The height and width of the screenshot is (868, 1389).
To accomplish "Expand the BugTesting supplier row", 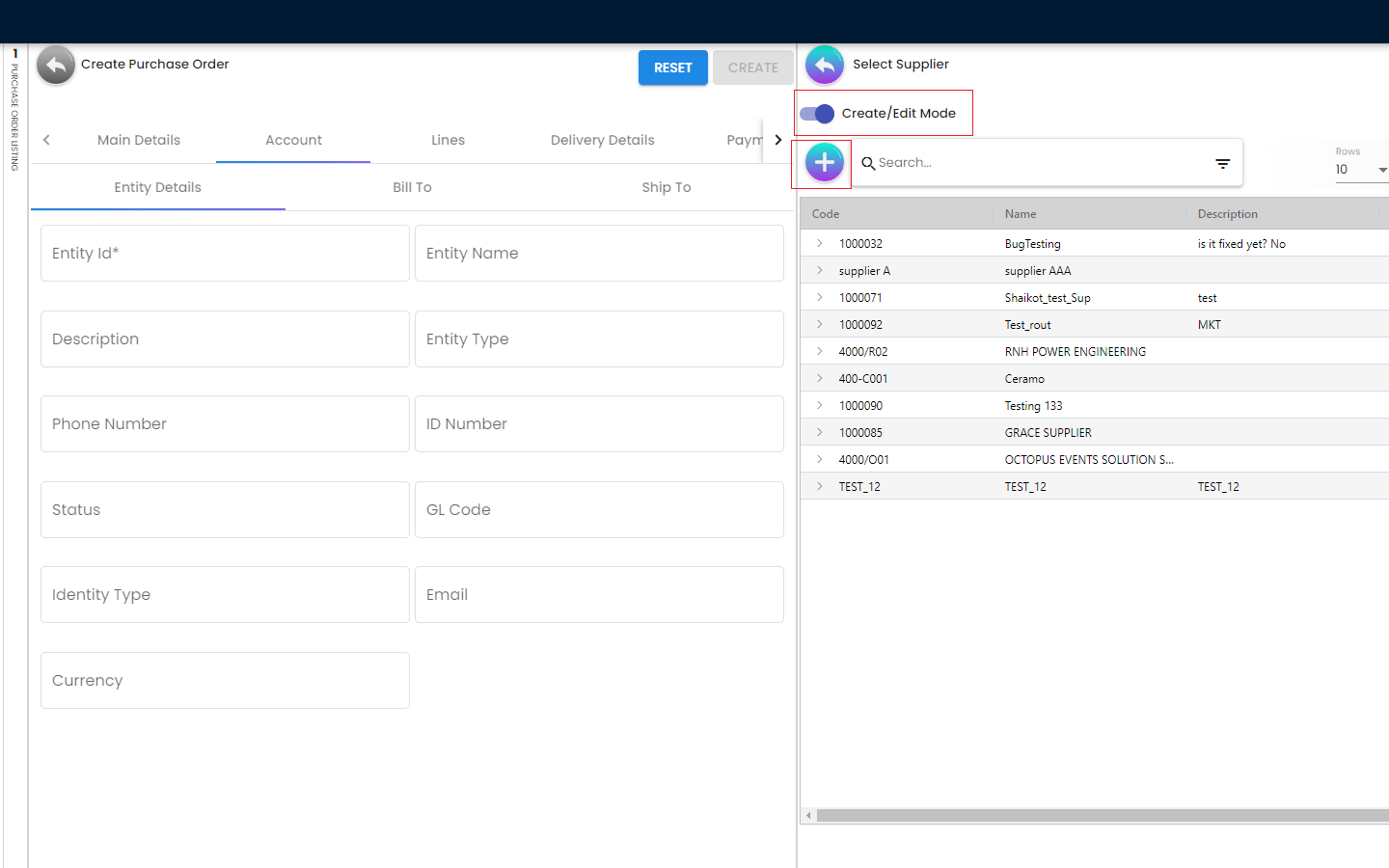I will [x=820, y=244].
